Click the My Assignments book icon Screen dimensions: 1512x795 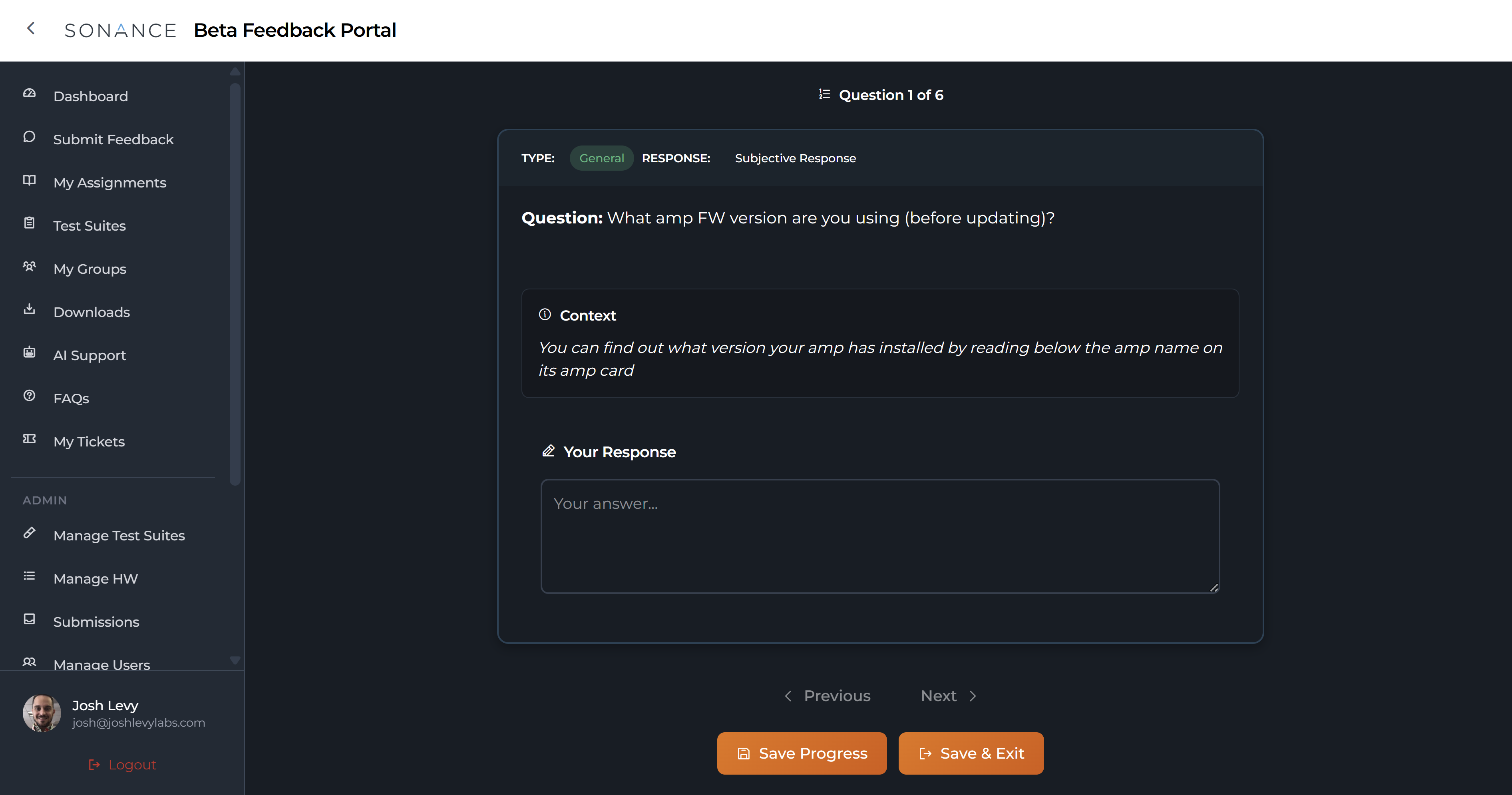(x=29, y=180)
